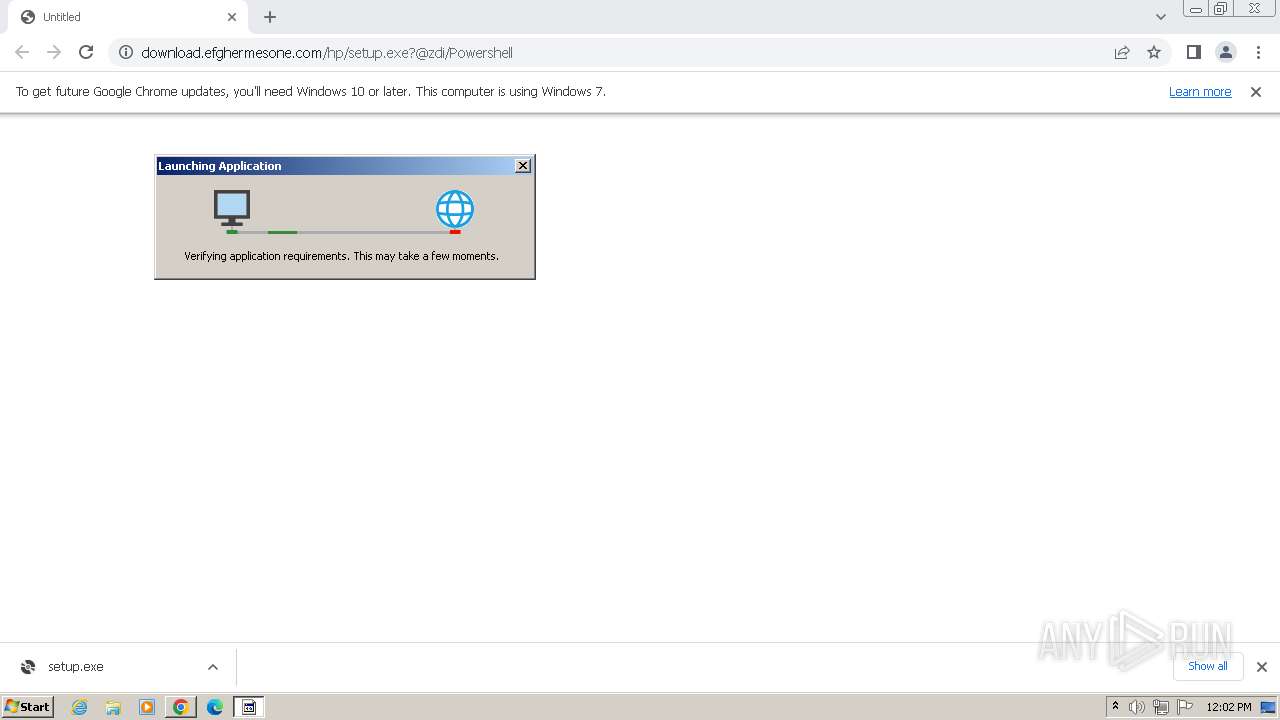The height and width of the screenshot is (720, 1280).
Task: Open the network tray icon
Action: coord(1161,707)
